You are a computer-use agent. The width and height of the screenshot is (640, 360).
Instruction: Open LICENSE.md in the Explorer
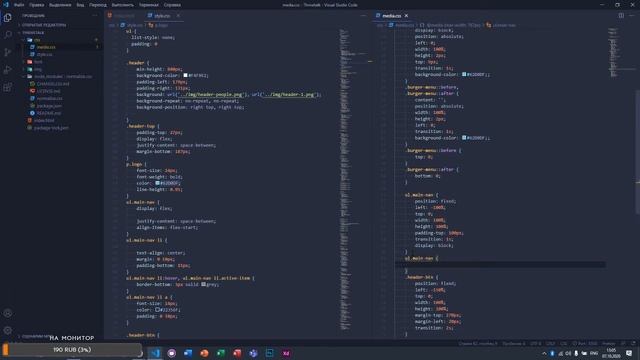(49, 91)
